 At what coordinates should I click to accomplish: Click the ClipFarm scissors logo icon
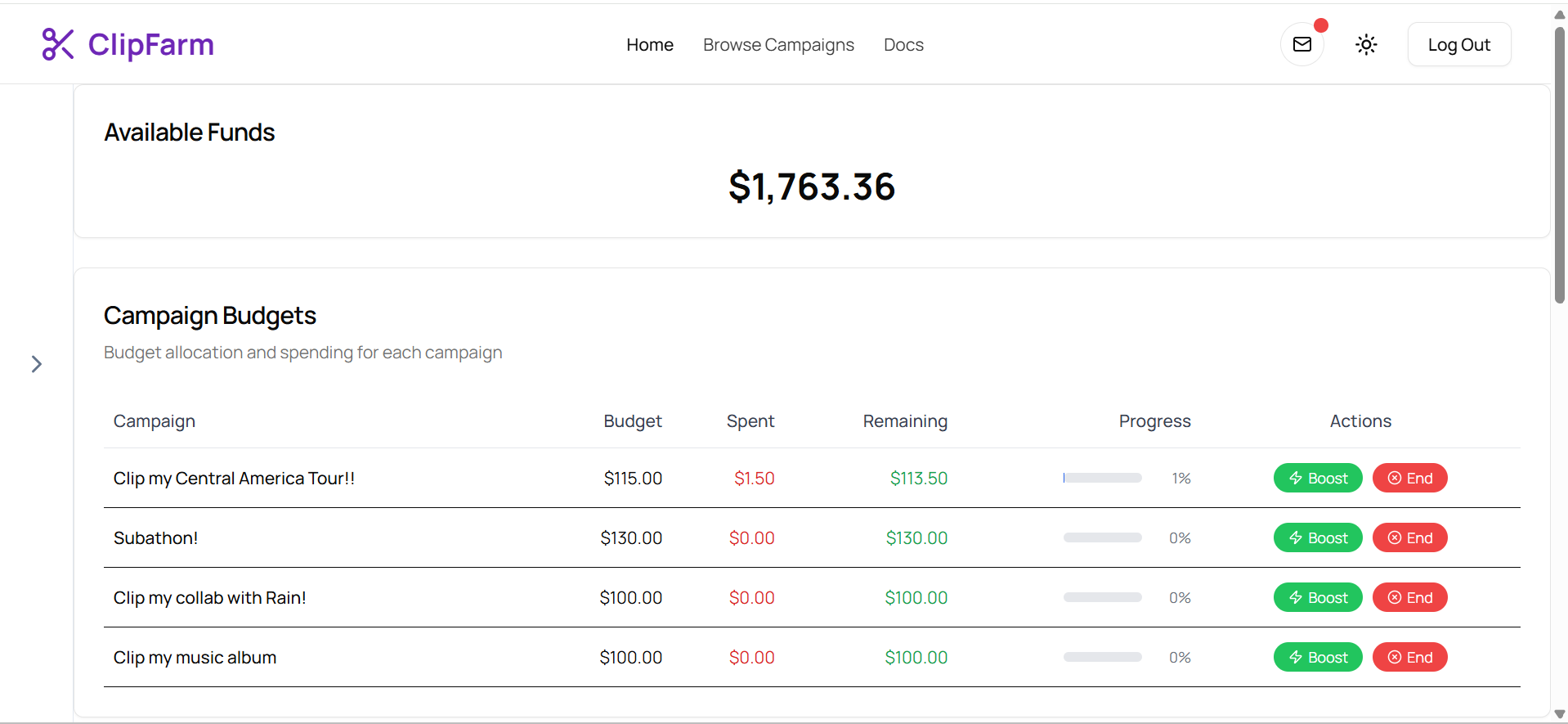pyautogui.click(x=58, y=44)
